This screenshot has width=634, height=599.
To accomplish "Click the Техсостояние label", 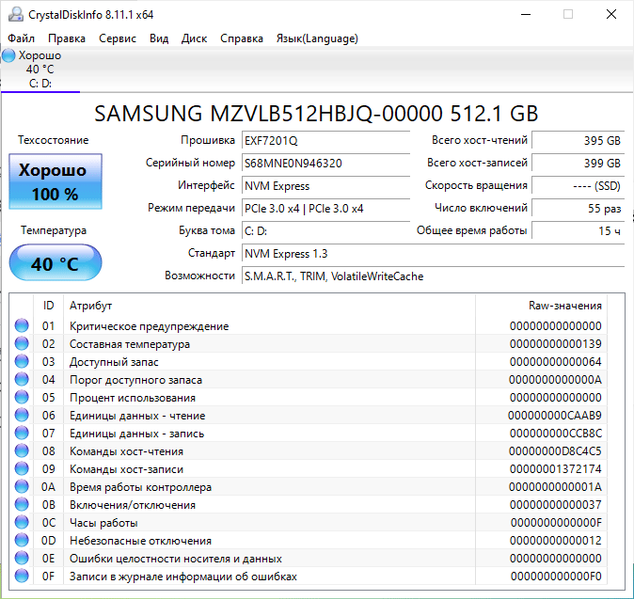I will (x=53, y=140).
